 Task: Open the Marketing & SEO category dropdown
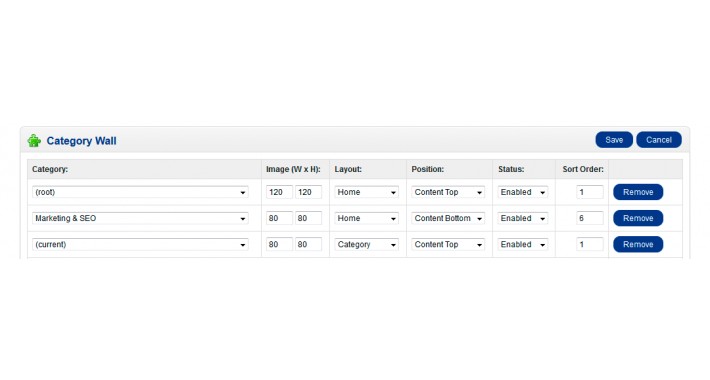click(140, 218)
